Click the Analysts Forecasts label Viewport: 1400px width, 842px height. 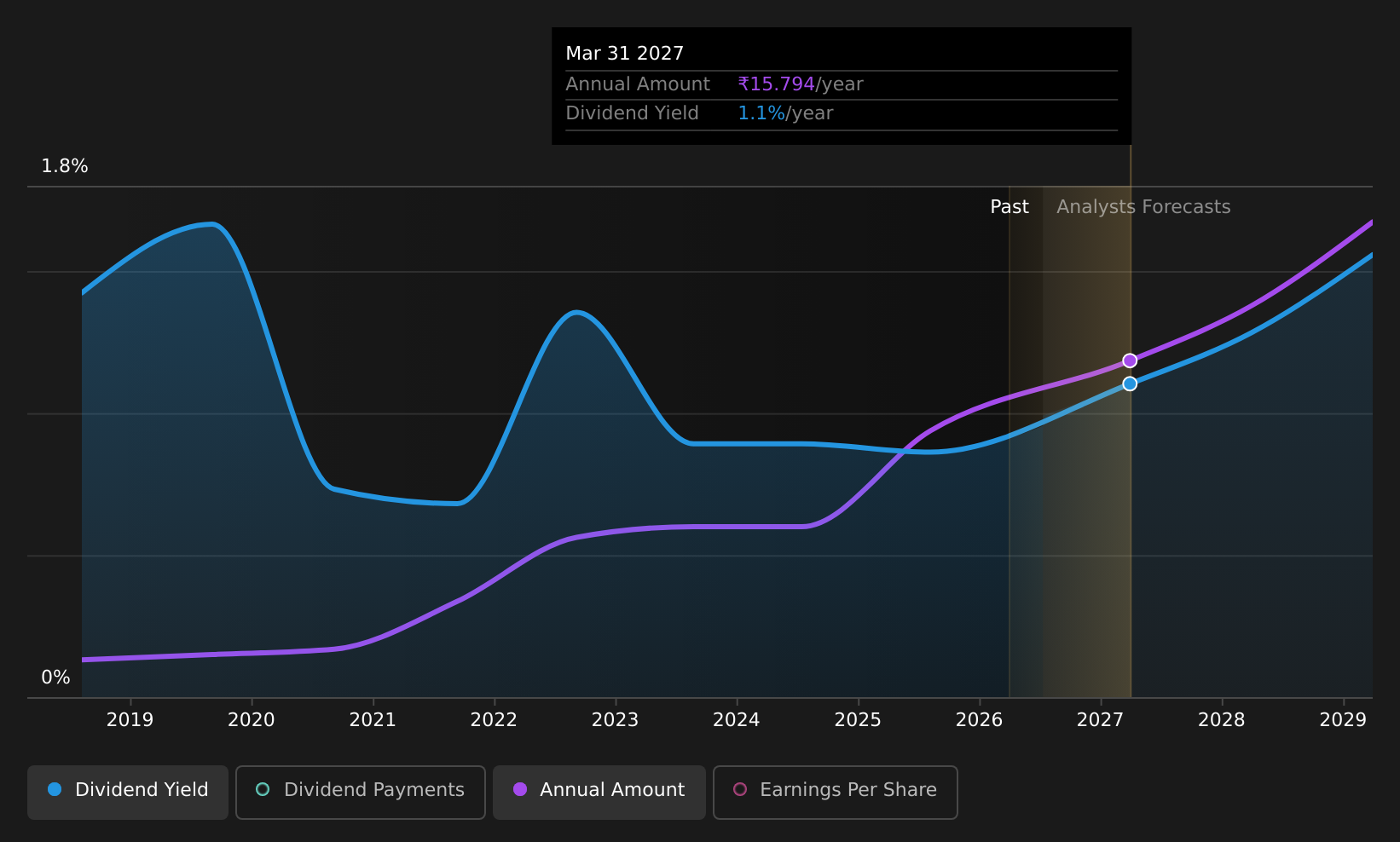pos(1143,207)
